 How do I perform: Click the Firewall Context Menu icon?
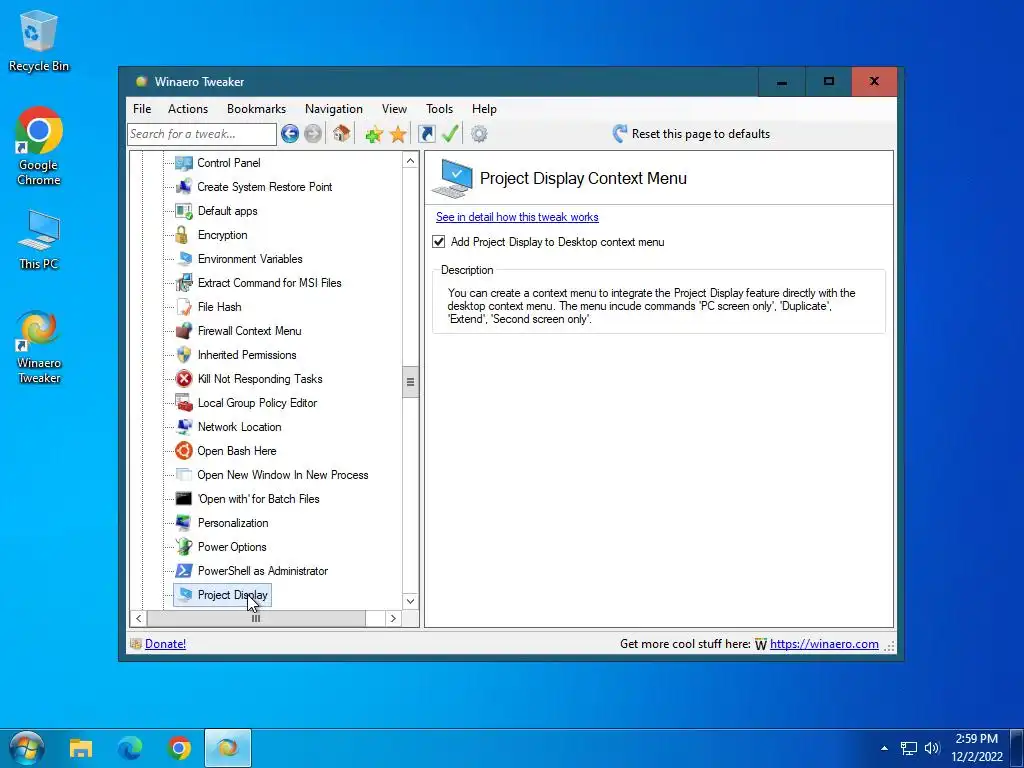coord(184,331)
